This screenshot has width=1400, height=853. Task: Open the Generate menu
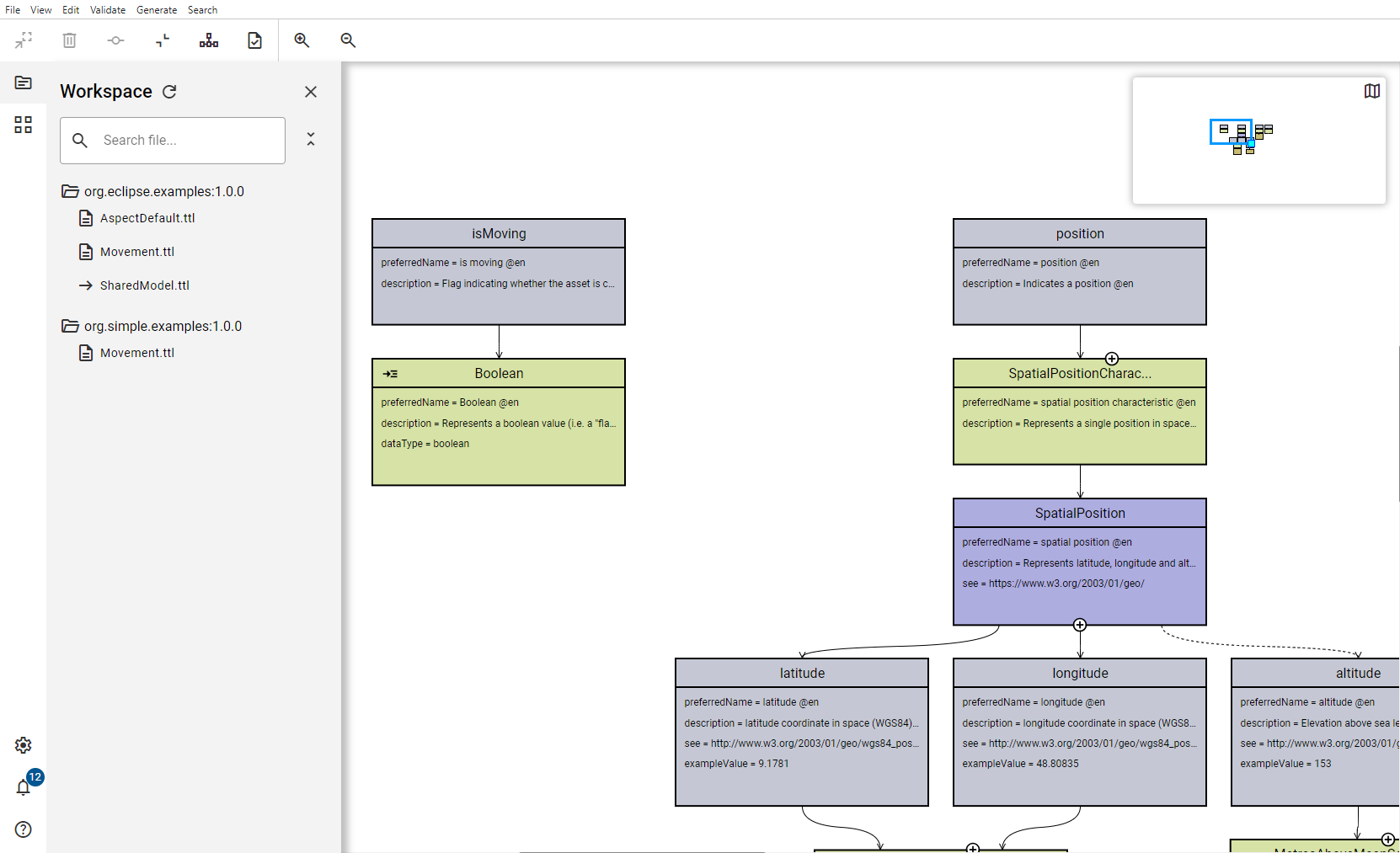point(157,9)
